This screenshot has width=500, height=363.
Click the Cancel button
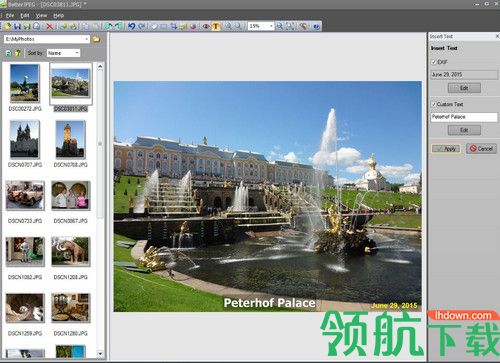click(481, 149)
